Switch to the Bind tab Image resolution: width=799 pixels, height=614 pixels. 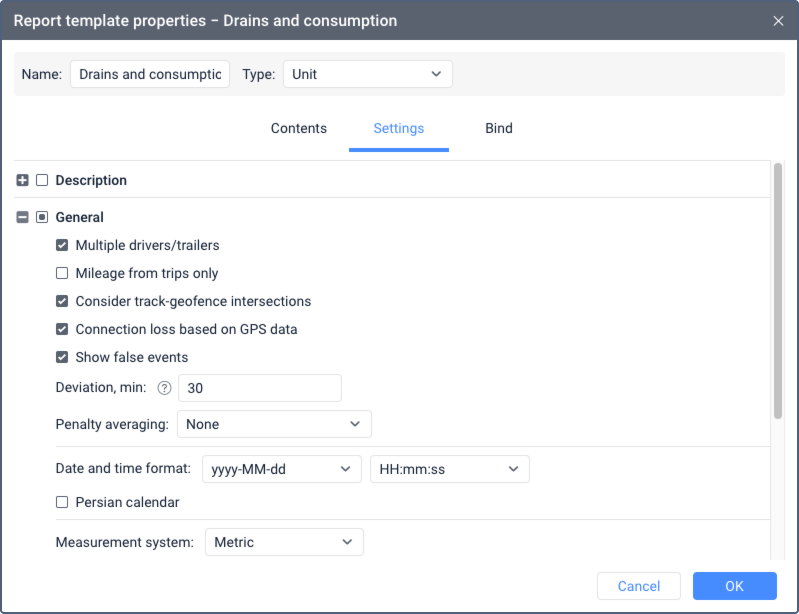498,128
